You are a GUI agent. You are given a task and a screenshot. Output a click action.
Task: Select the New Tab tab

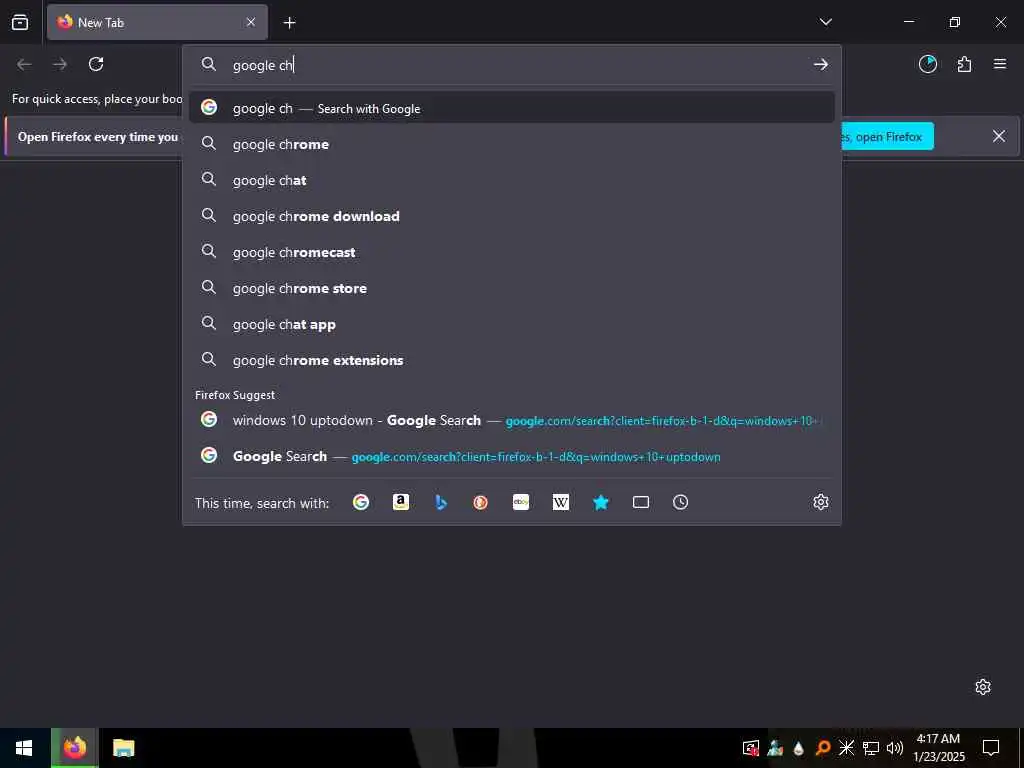coord(157,22)
